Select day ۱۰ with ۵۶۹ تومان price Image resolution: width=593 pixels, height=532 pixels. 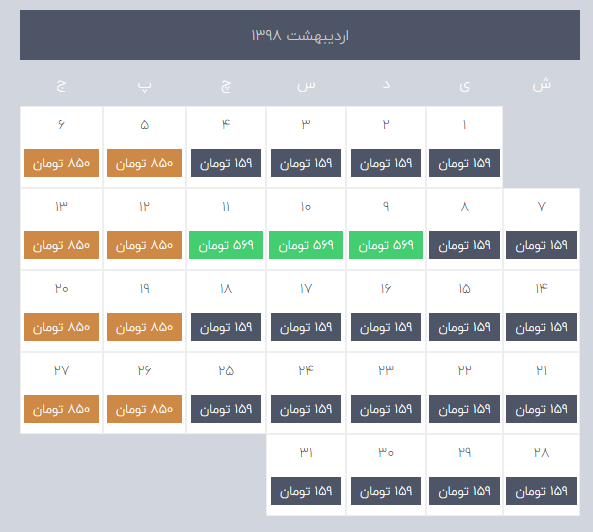[306, 245]
